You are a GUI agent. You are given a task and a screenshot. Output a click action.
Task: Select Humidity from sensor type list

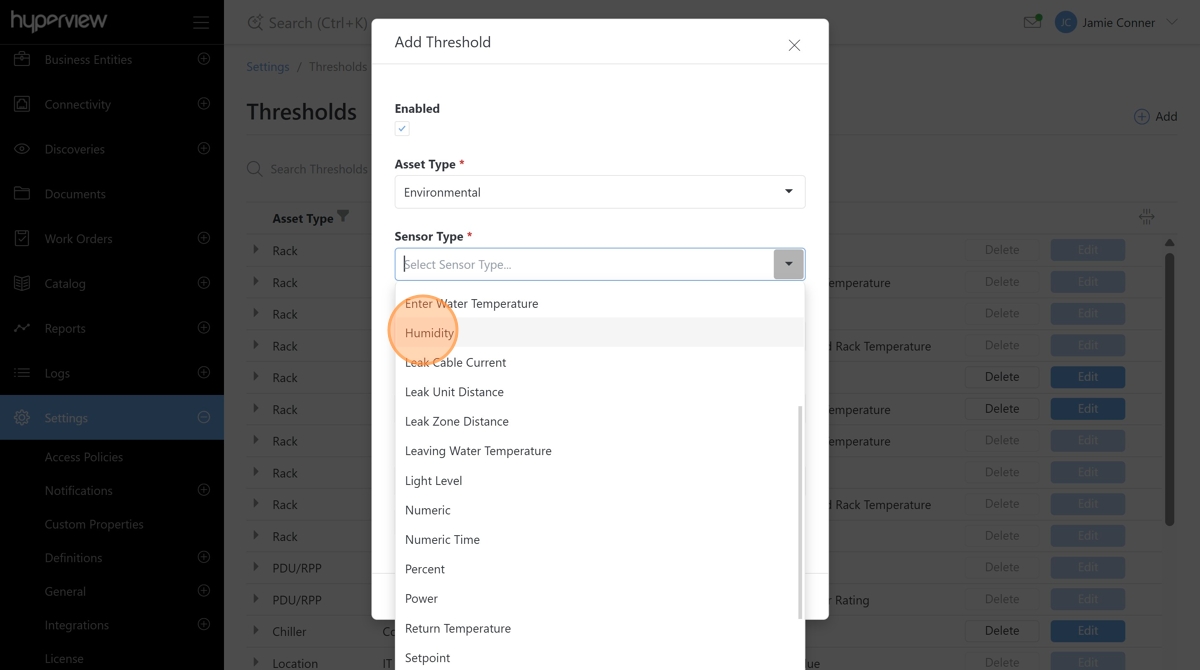(x=430, y=333)
